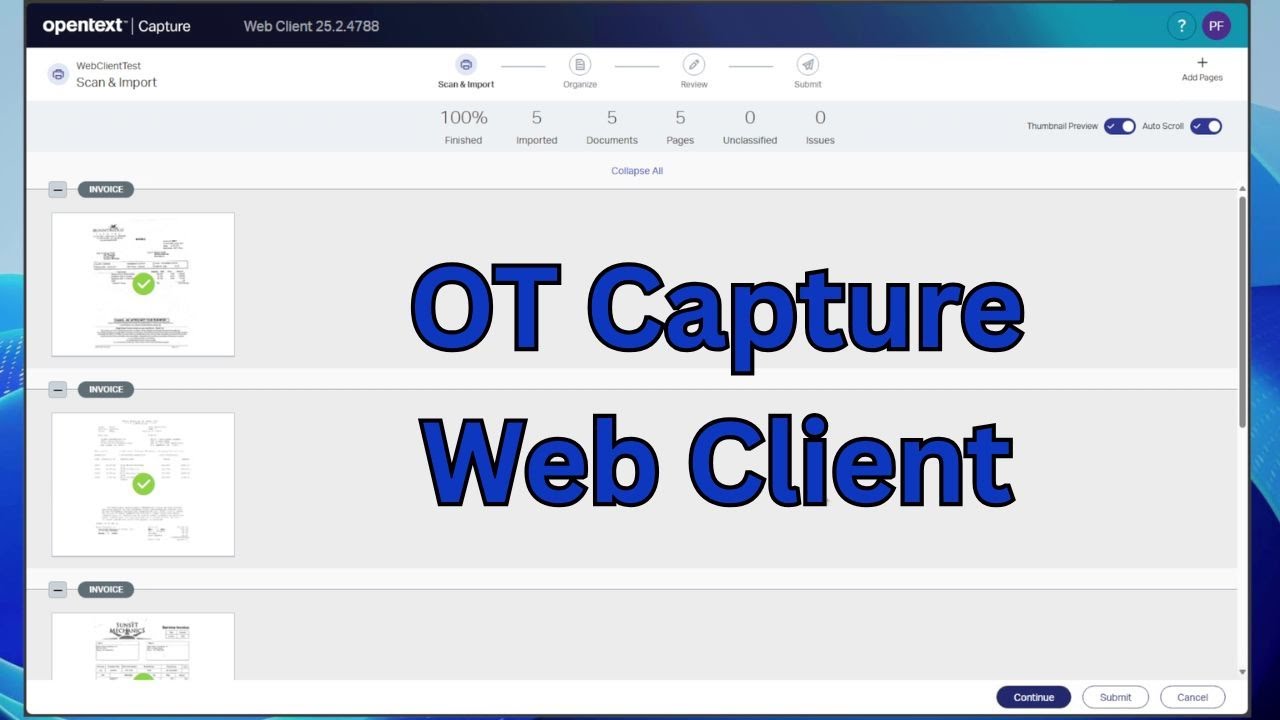1280x720 pixels.
Task: Click the Issues count label
Action: [x=820, y=141]
